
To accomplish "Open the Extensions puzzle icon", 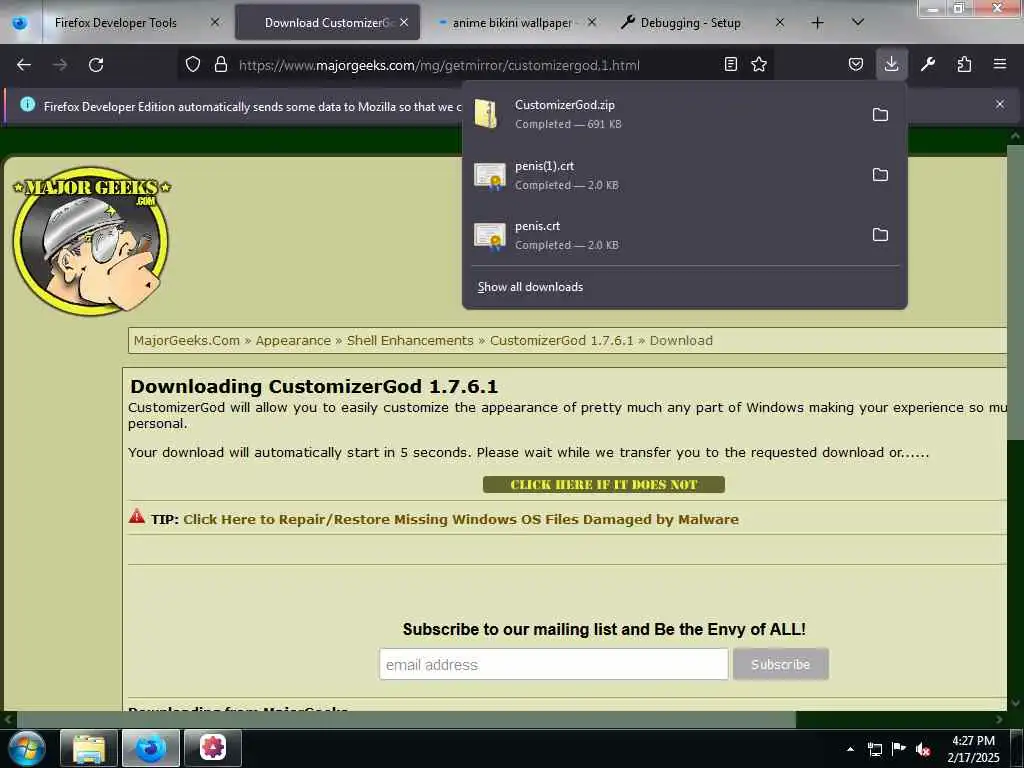I will coord(964,64).
